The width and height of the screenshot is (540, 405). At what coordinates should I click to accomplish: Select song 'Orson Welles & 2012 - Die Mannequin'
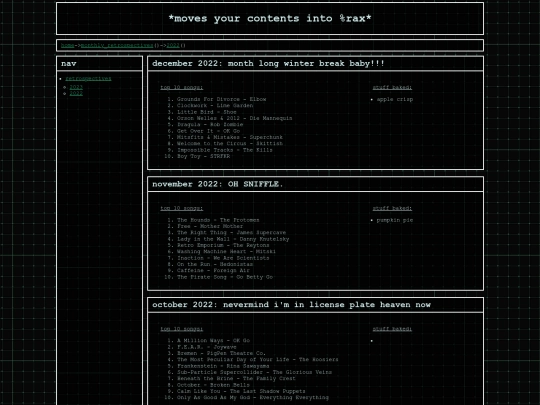235,118
